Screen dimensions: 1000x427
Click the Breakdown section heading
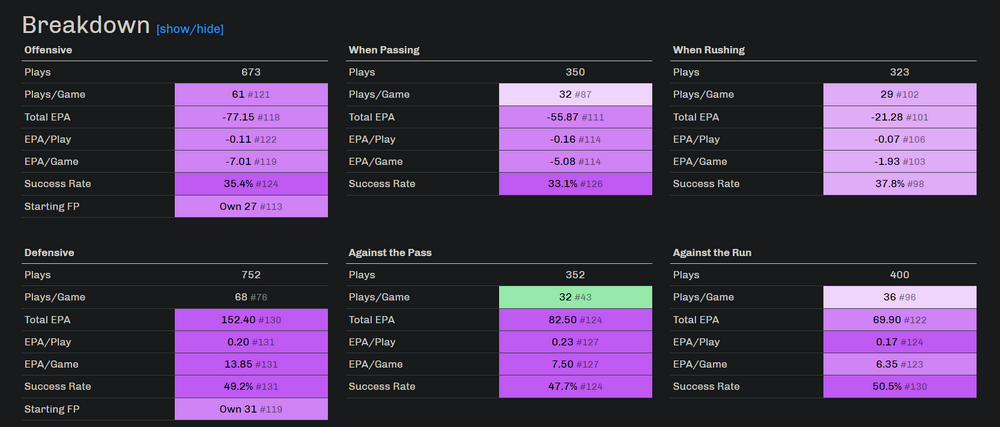pyautogui.click(x=85, y=25)
